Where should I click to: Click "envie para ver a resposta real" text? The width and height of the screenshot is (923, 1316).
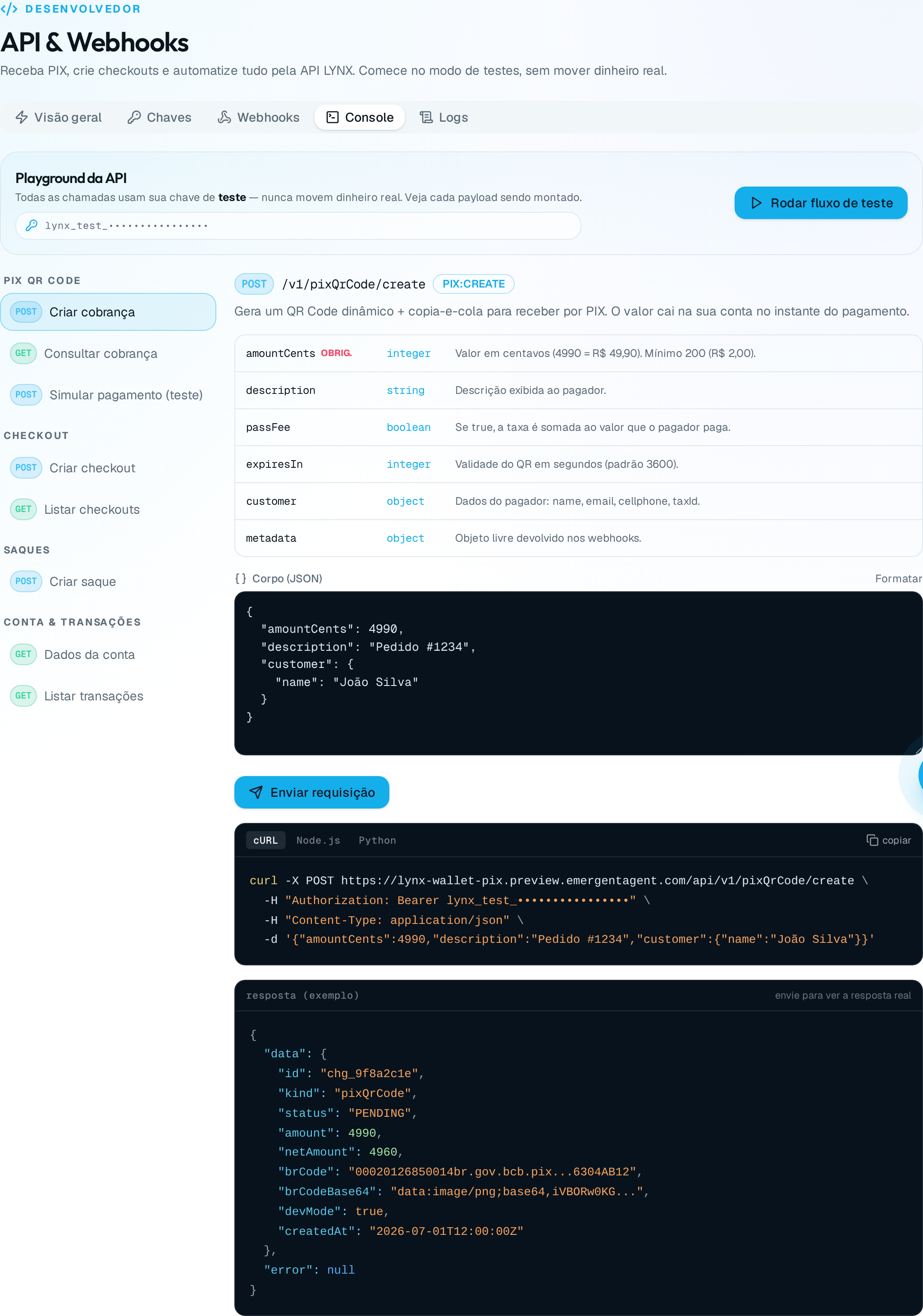point(843,996)
